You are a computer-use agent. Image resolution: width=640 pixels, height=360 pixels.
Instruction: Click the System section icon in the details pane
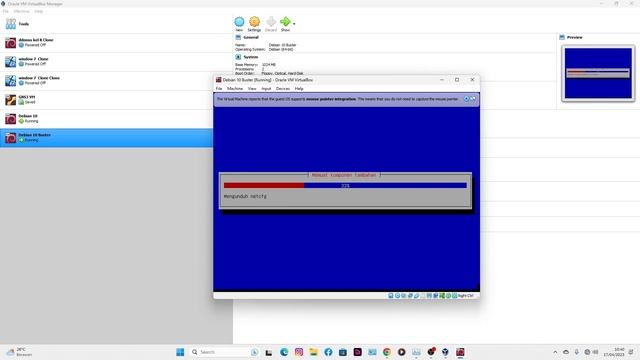238,57
